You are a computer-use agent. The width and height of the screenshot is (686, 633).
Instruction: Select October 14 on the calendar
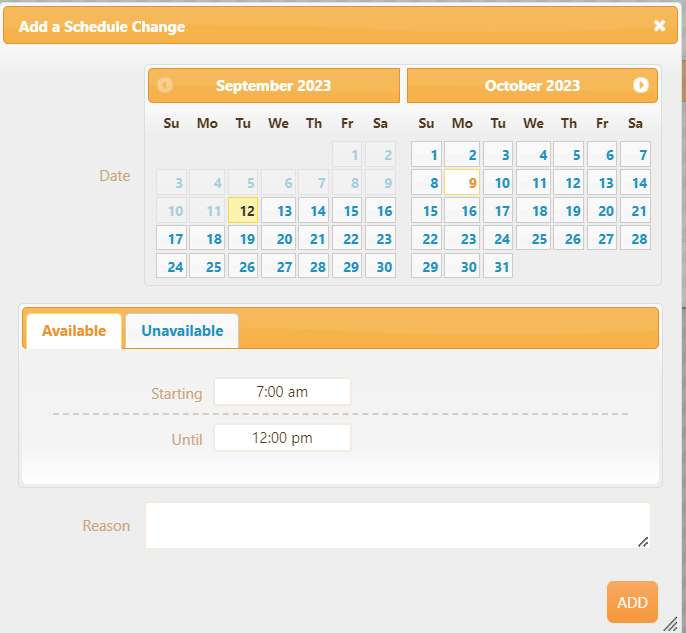pos(635,182)
